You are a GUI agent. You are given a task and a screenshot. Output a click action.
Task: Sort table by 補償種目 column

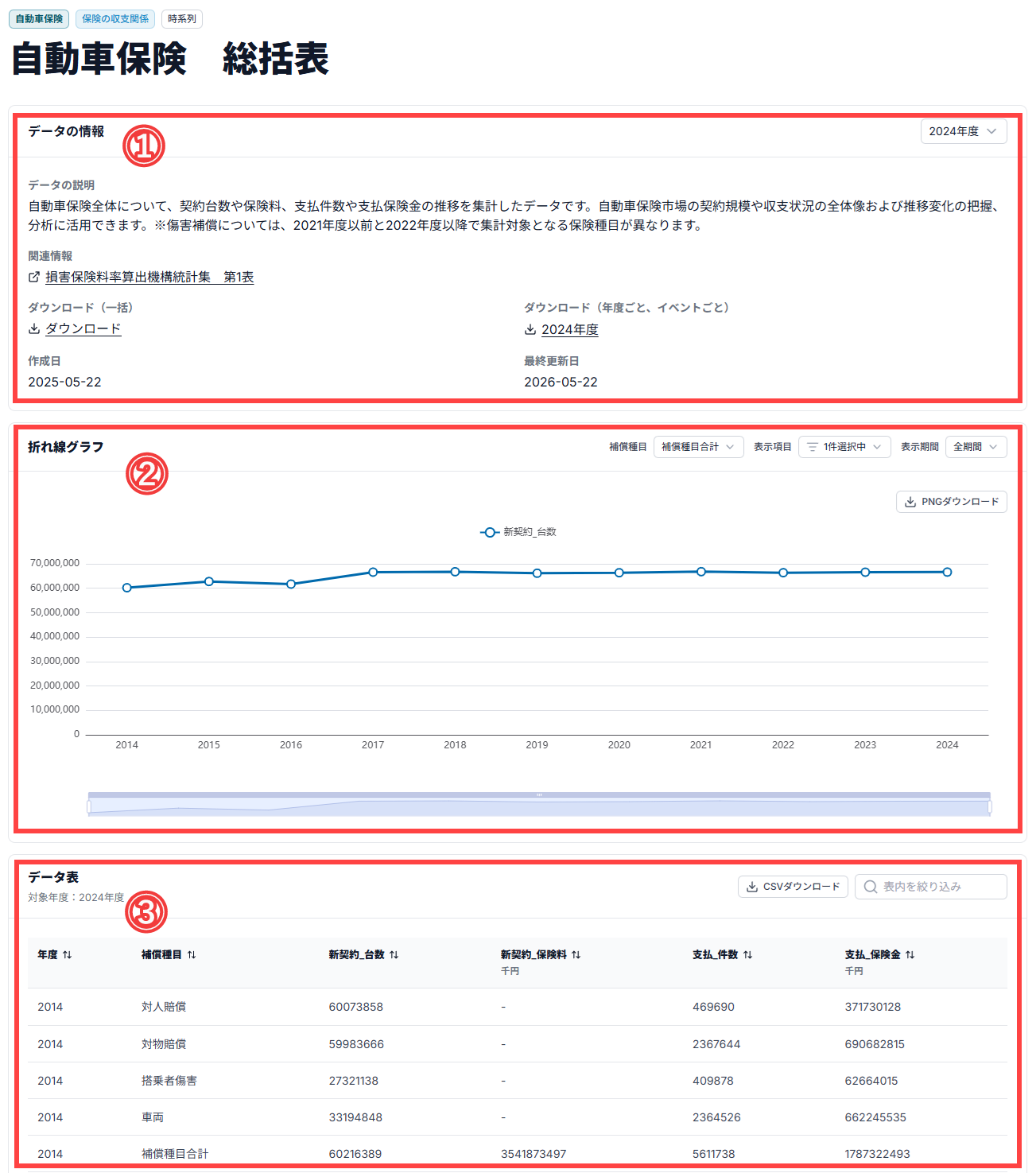click(x=169, y=954)
